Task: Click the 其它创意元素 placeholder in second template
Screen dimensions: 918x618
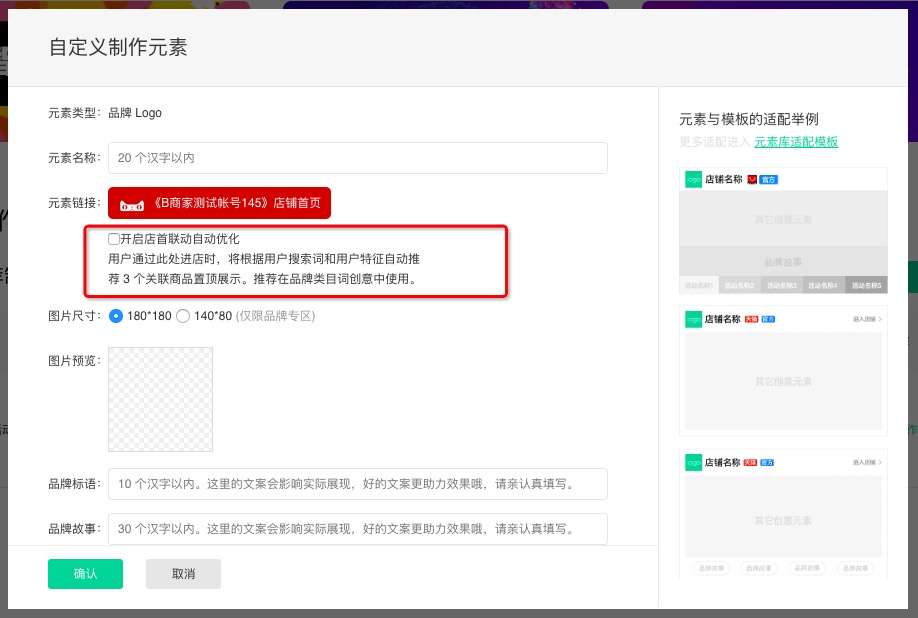Action: 783,382
